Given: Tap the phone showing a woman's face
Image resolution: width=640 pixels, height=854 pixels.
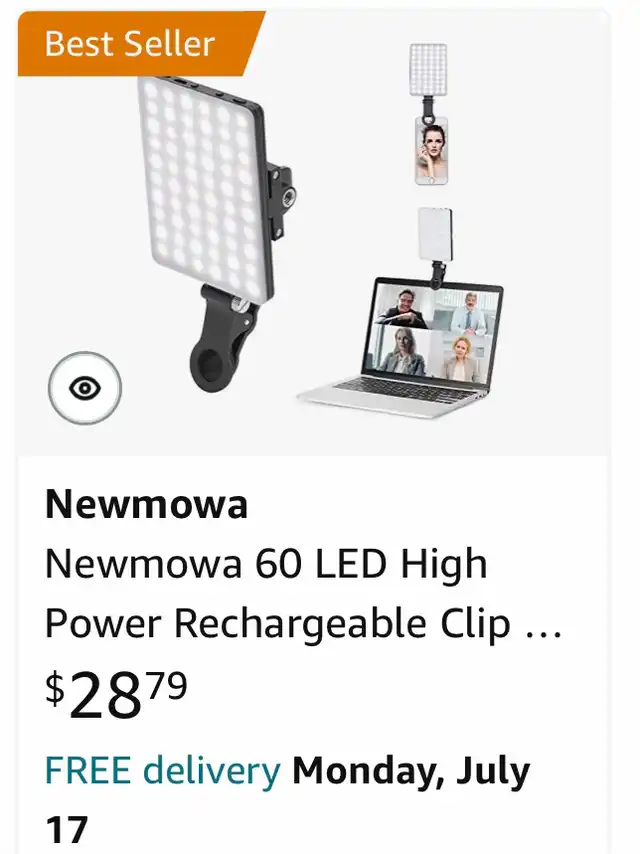Looking at the screenshot, I should [x=431, y=151].
